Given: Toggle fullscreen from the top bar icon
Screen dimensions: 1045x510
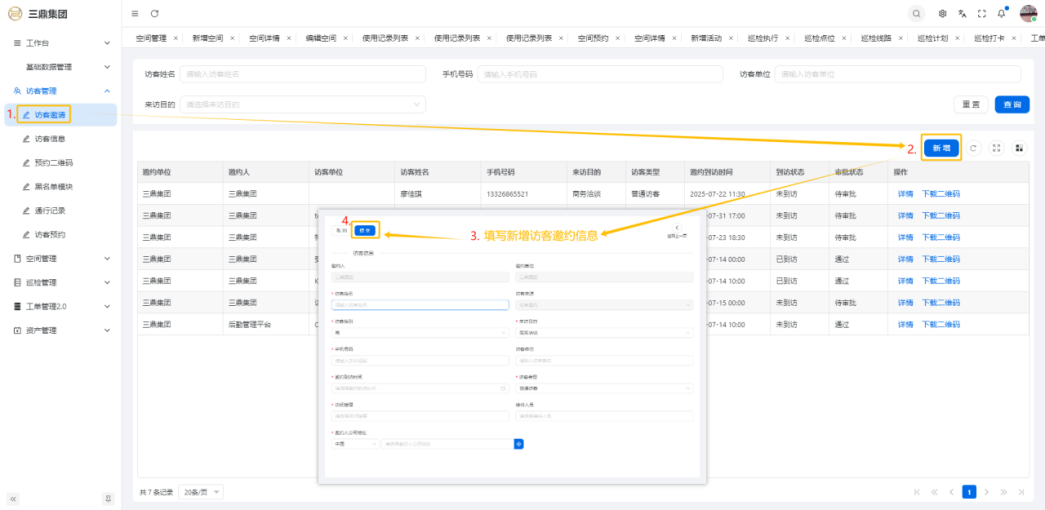Looking at the screenshot, I should pyautogui.click(x=982, y=14).
